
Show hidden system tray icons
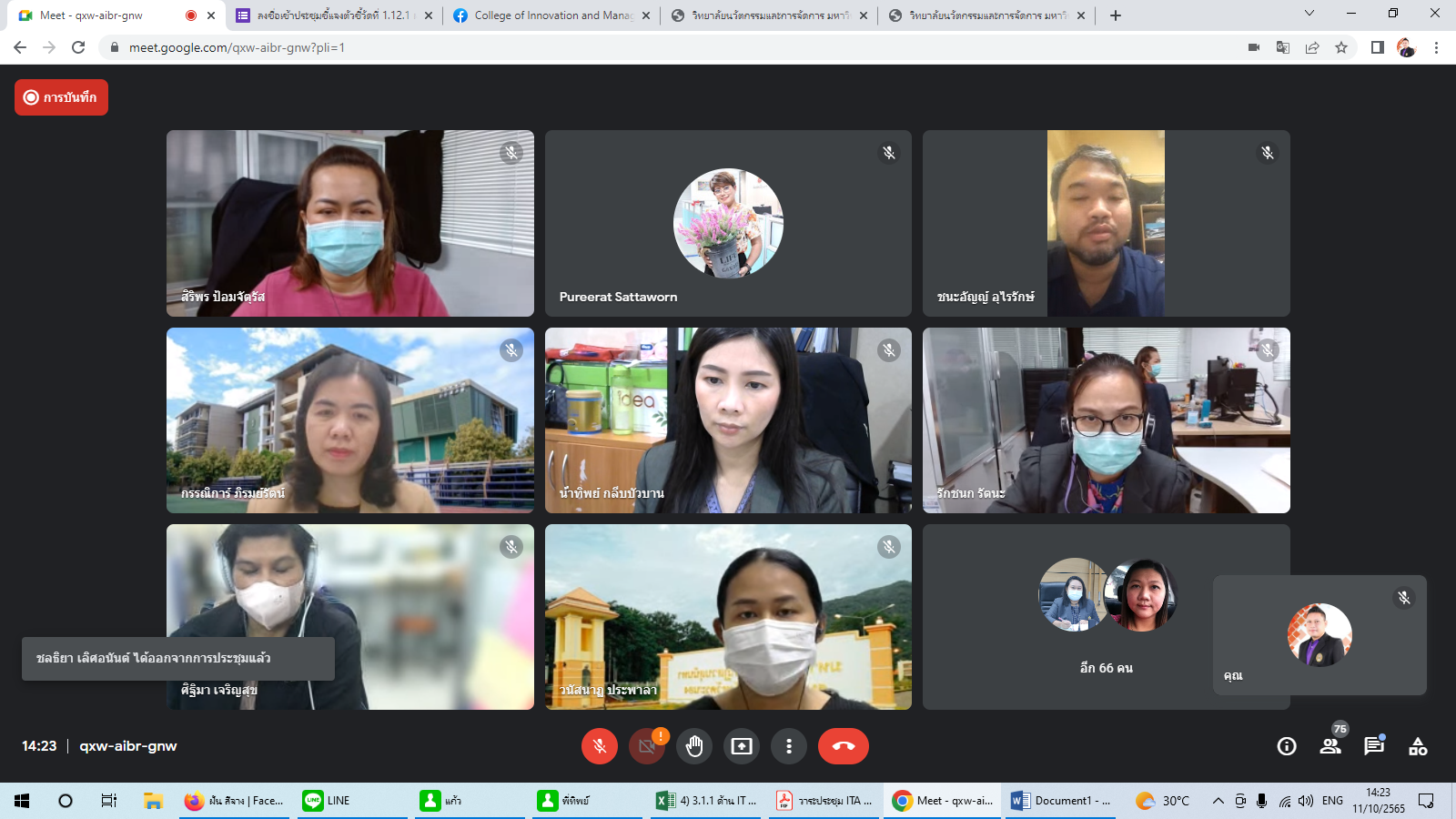(1218, 801)
